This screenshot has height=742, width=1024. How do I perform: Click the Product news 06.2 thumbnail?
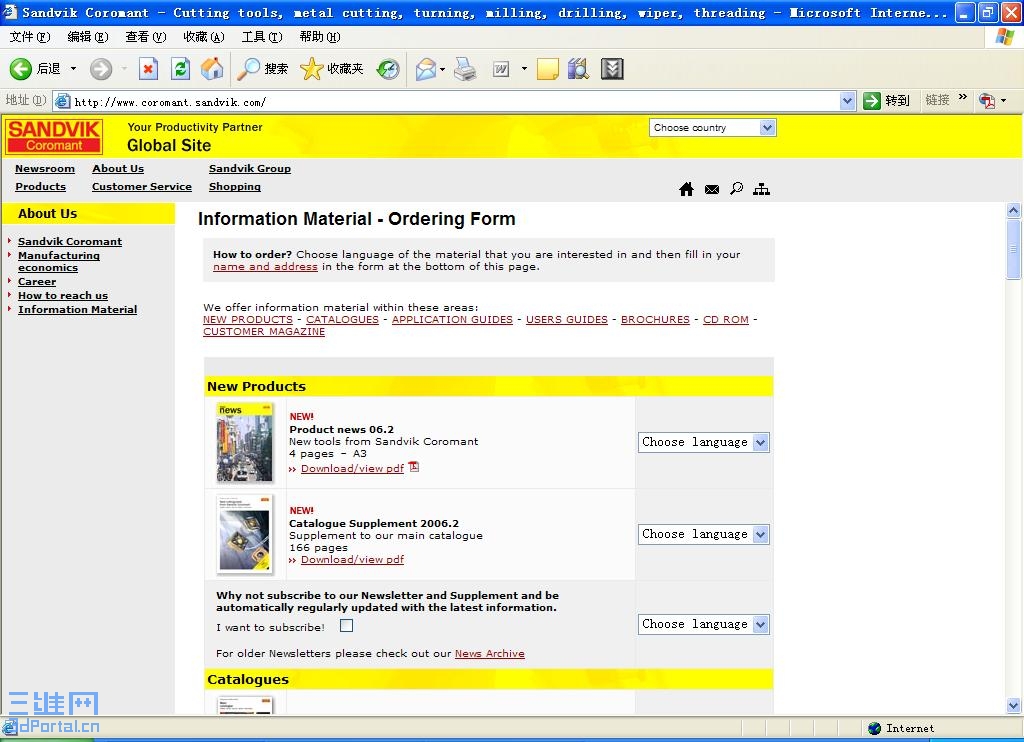point(244,442)
